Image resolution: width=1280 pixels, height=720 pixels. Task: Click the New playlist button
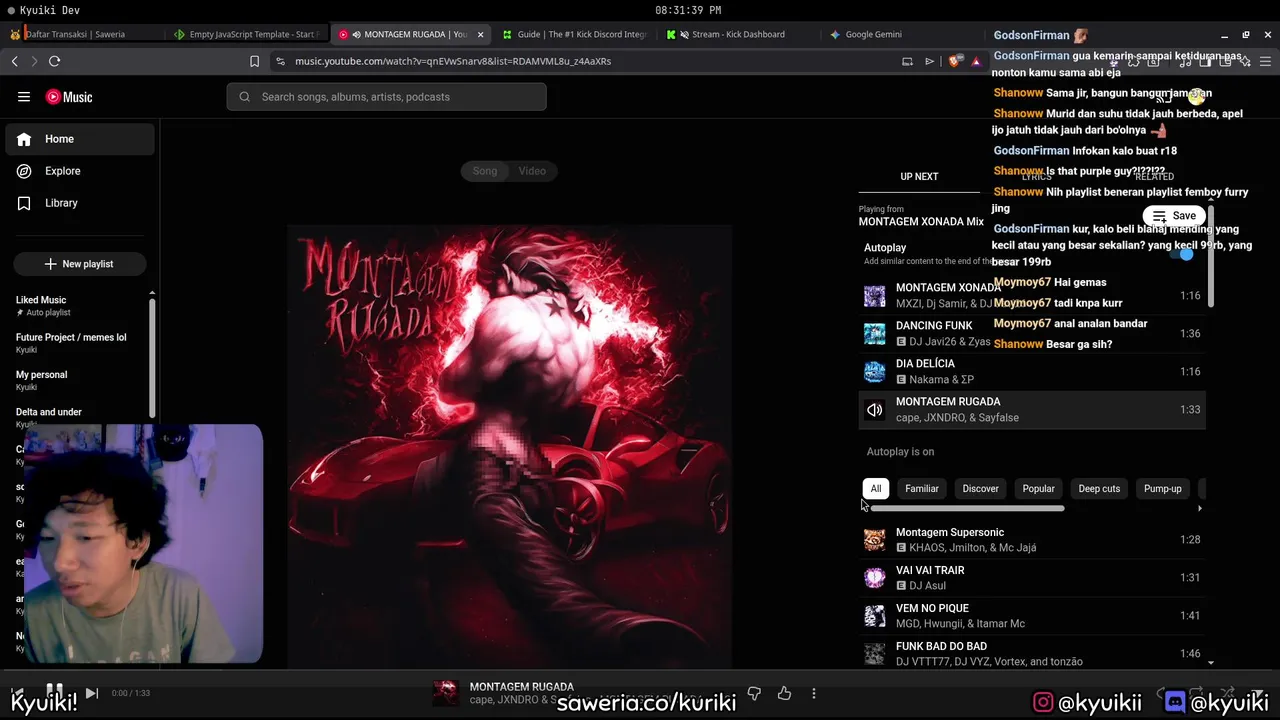(x=79, y=264)
